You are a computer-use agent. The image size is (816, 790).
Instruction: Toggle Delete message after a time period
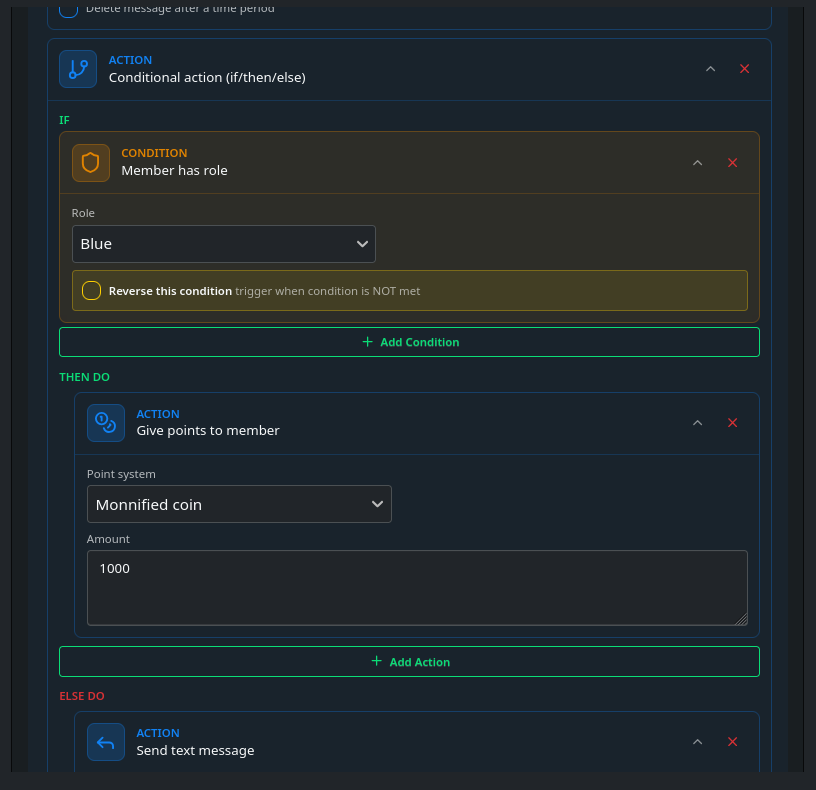[x=68, y=9]
